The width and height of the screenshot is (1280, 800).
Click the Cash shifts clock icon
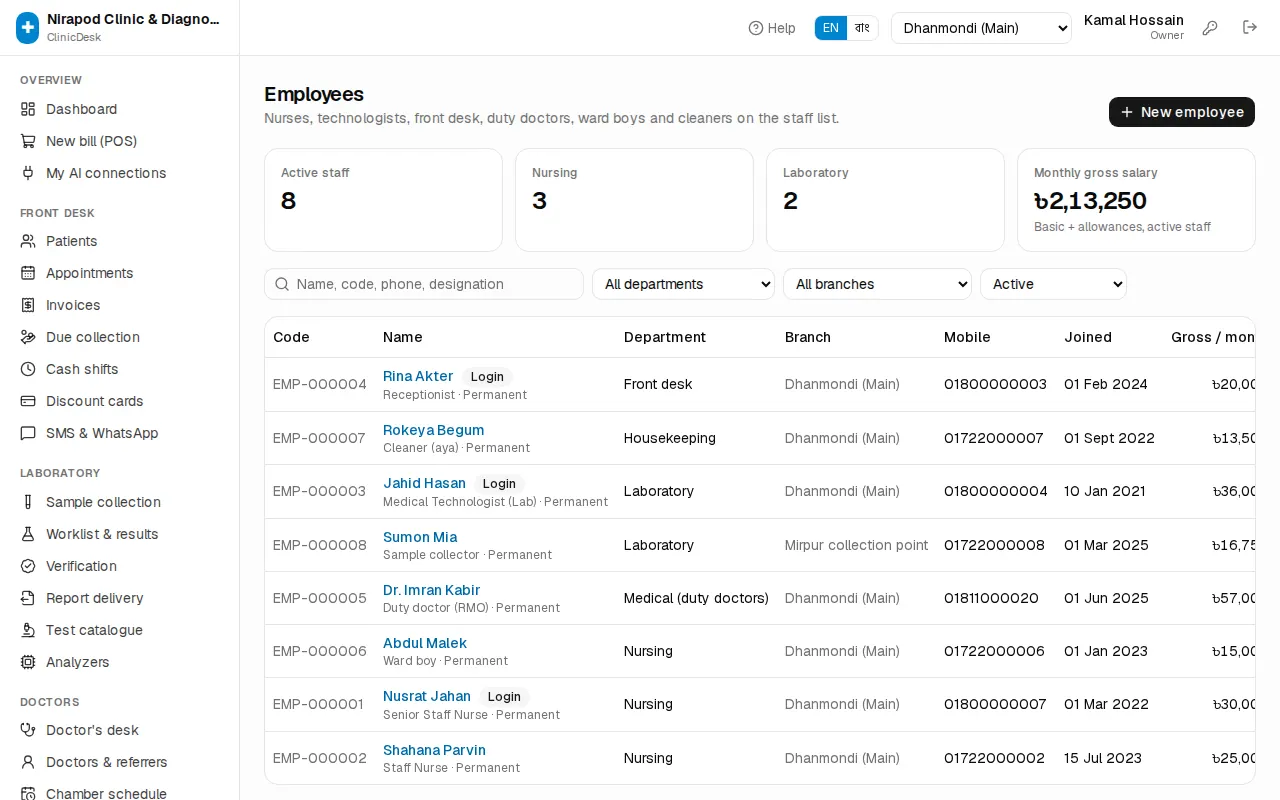coord(28,369)
